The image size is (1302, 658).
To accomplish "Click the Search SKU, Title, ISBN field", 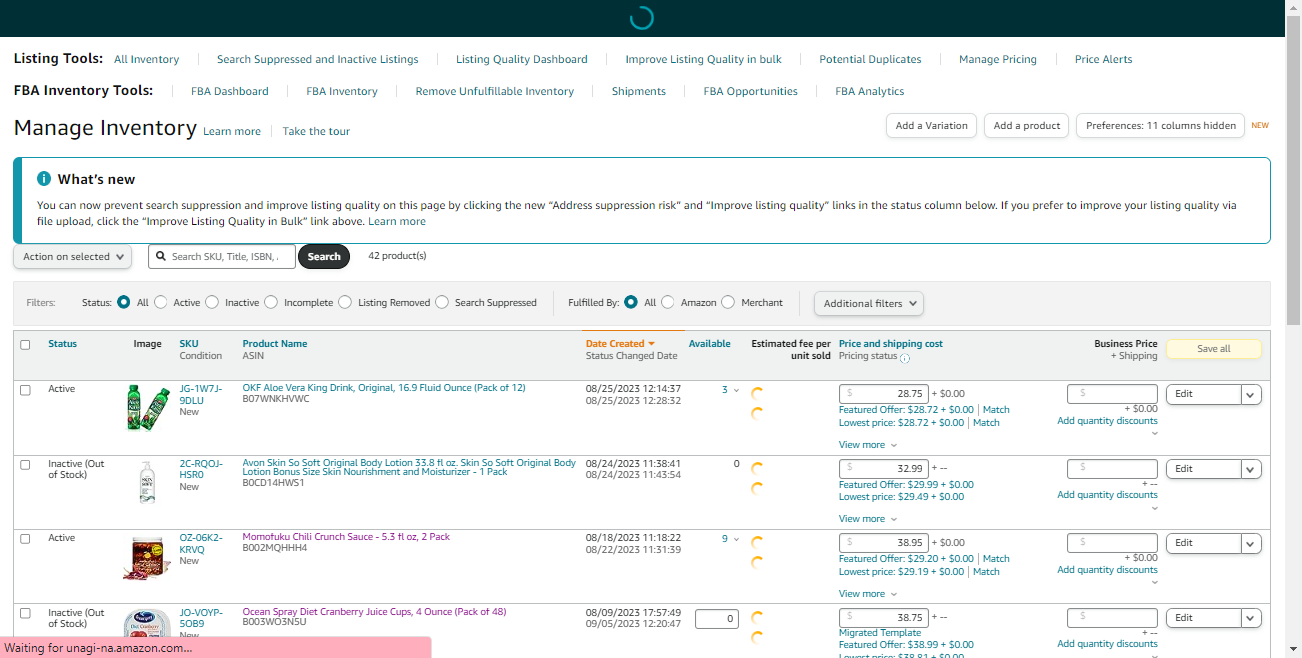I will 222,257.
